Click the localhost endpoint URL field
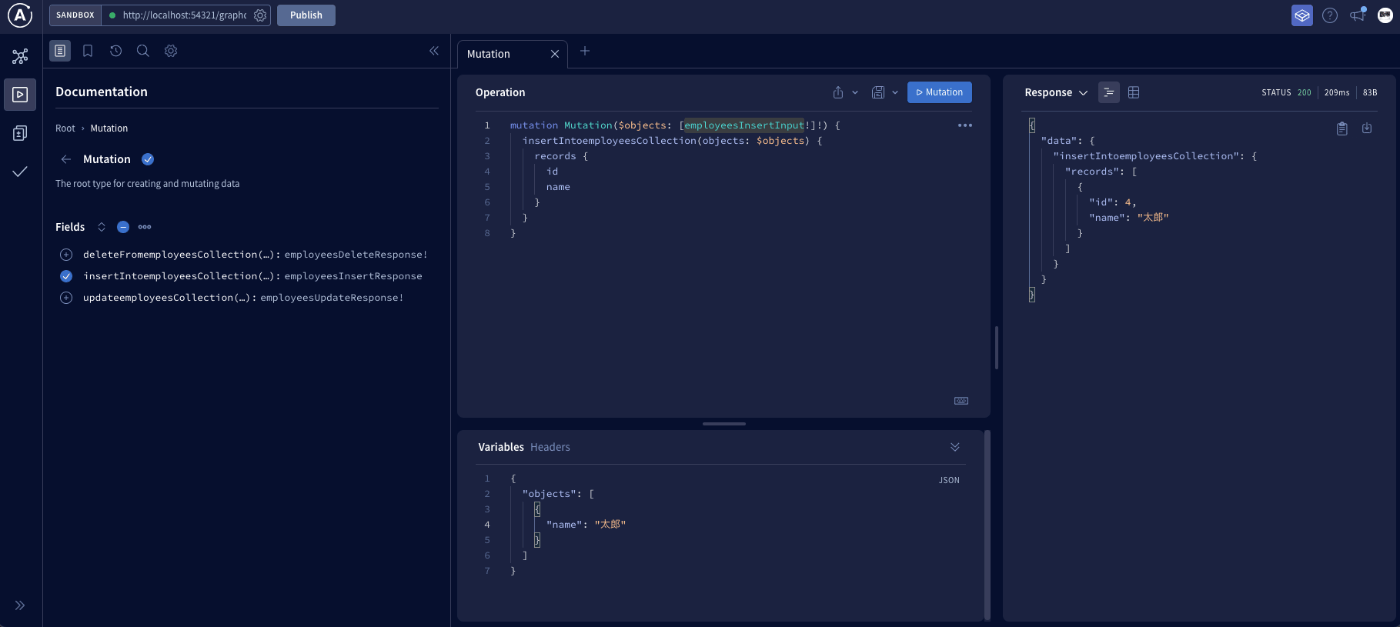Image resolution: width=1400 pixels, height=627 pixels. pyautogui.click(x=185, y=15)
